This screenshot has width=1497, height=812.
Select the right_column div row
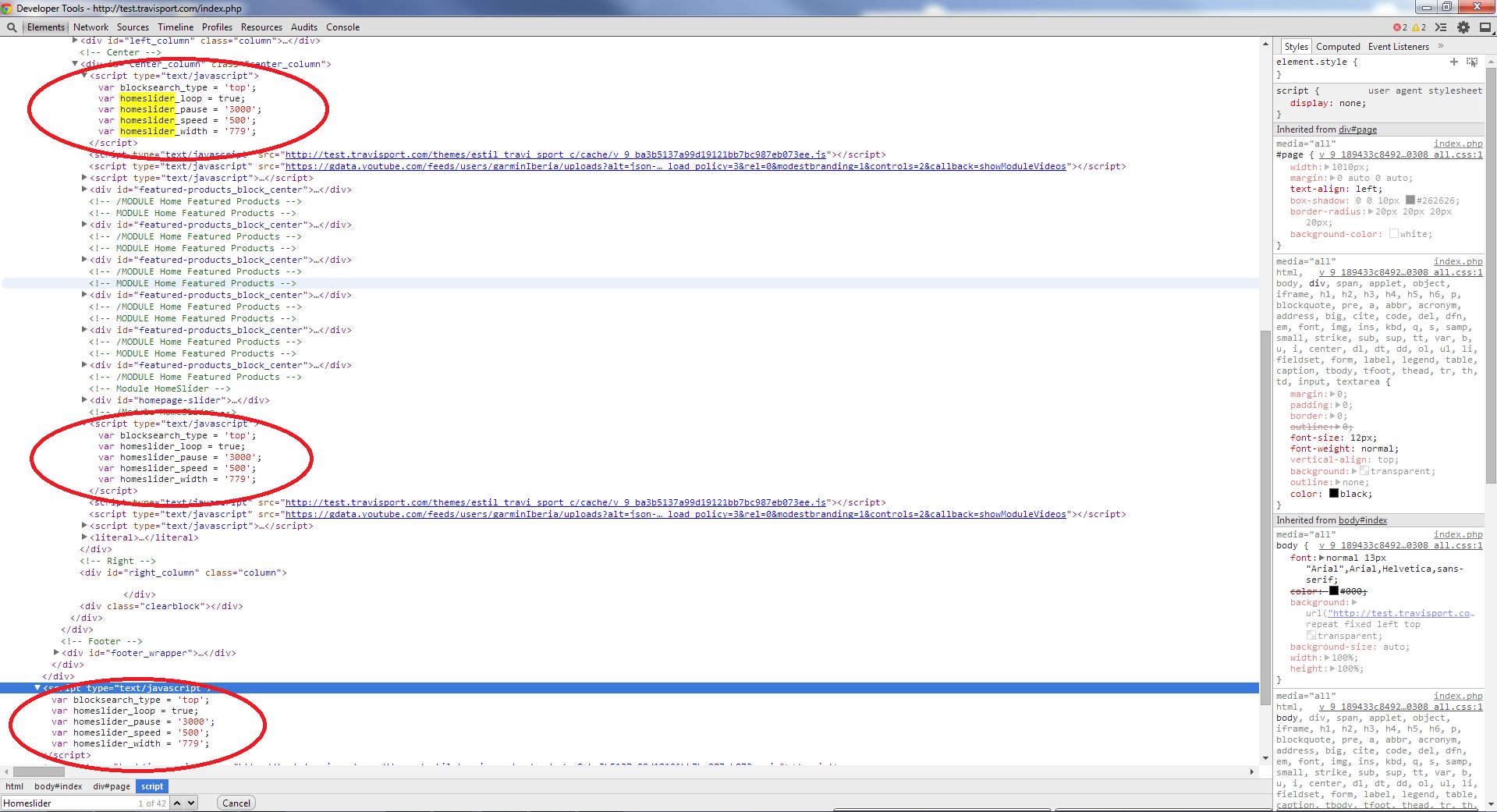tap(183, 573)
